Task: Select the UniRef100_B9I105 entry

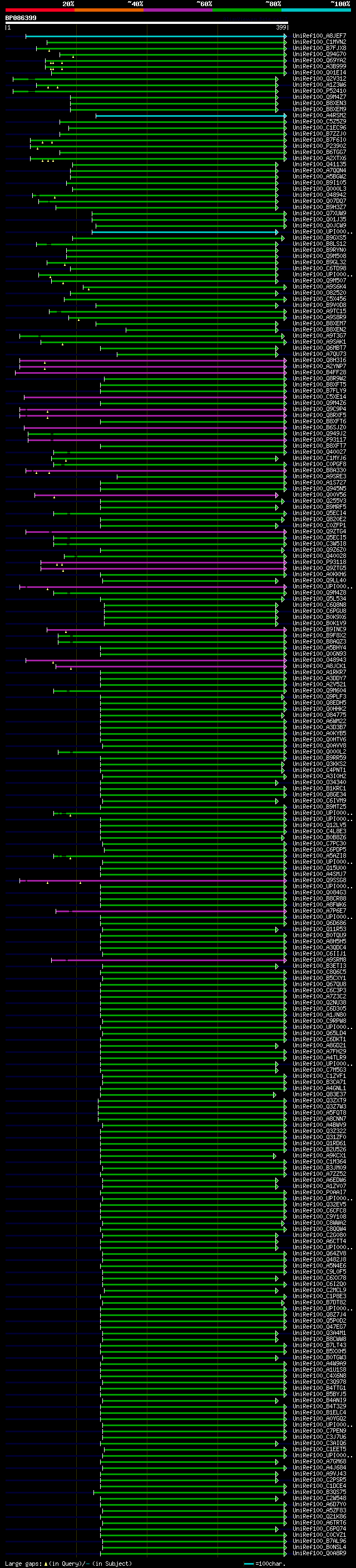Action: click(x=319, y=182)
